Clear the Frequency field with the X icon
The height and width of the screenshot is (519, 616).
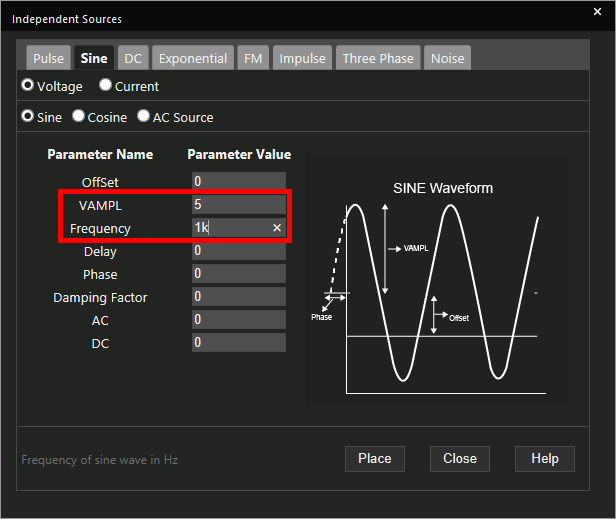(x=277, y=227)
